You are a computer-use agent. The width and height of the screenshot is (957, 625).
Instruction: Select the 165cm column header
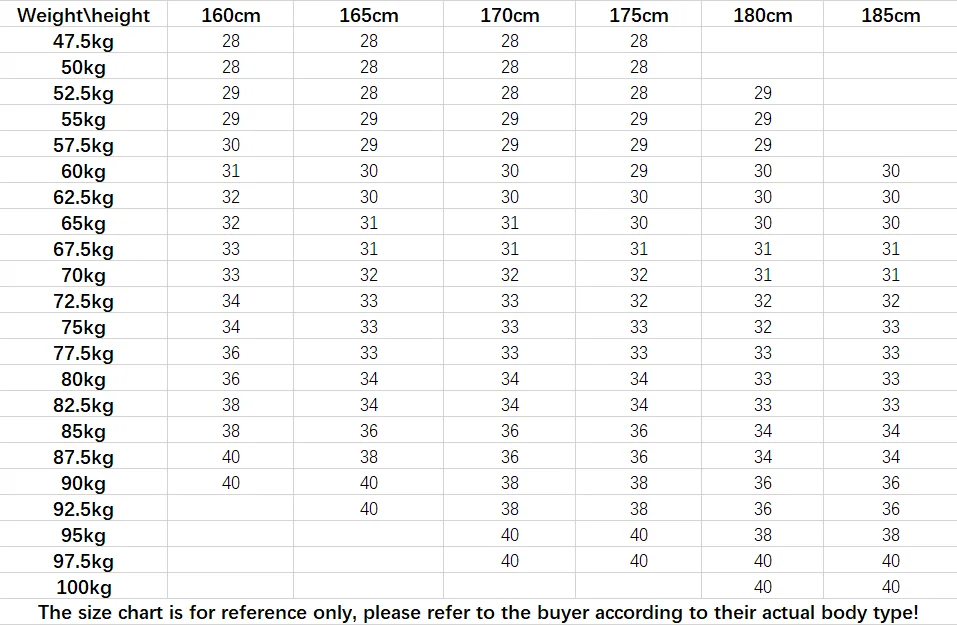[x=369, y=15]
